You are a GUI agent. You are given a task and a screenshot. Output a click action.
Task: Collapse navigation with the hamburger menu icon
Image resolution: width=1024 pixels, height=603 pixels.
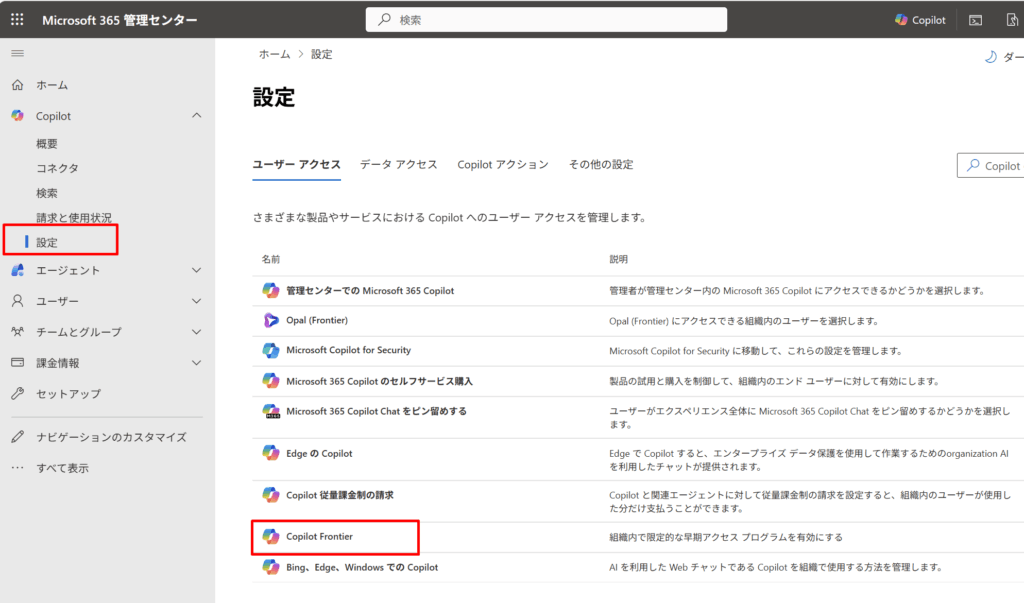pyautogui.click(x=17, y=53)
